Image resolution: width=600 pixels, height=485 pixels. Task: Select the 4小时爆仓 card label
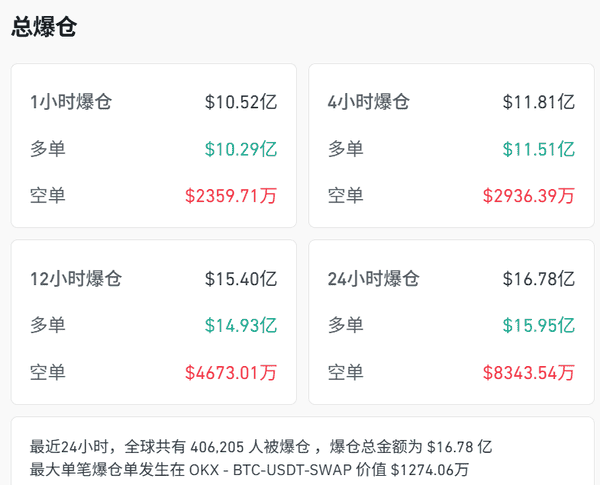click(x=369, y=102)
